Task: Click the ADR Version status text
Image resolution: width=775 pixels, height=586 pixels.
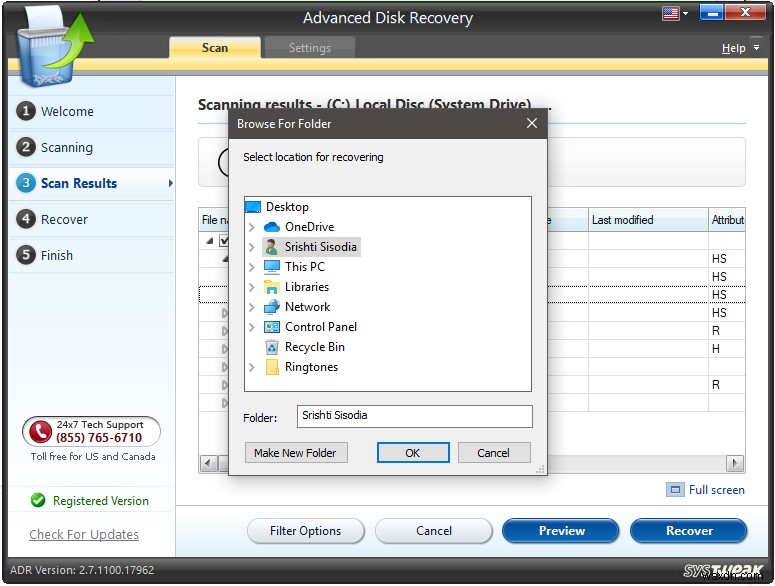Action: coord(82,570)
